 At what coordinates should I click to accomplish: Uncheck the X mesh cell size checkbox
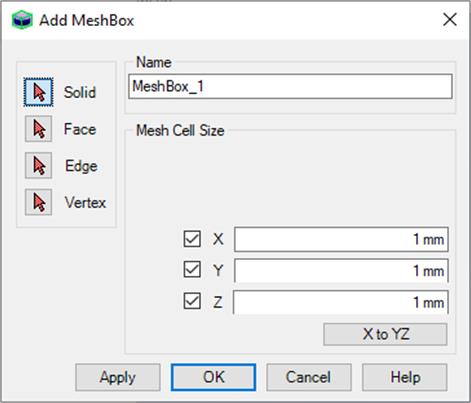click(192, 239)
